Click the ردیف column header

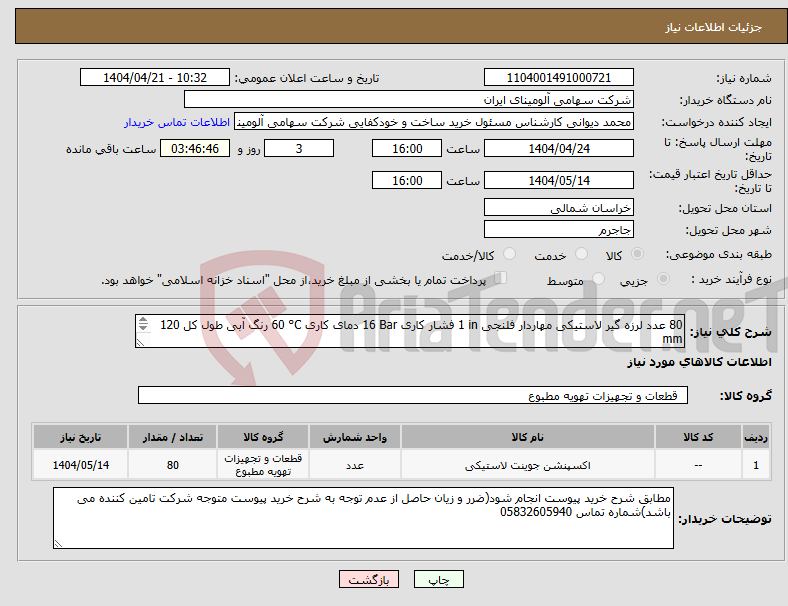click(756, 437)
